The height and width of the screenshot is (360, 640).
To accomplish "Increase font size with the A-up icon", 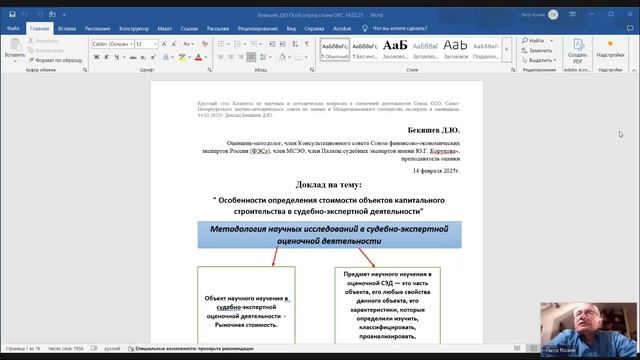I will (x=164, y=44).
